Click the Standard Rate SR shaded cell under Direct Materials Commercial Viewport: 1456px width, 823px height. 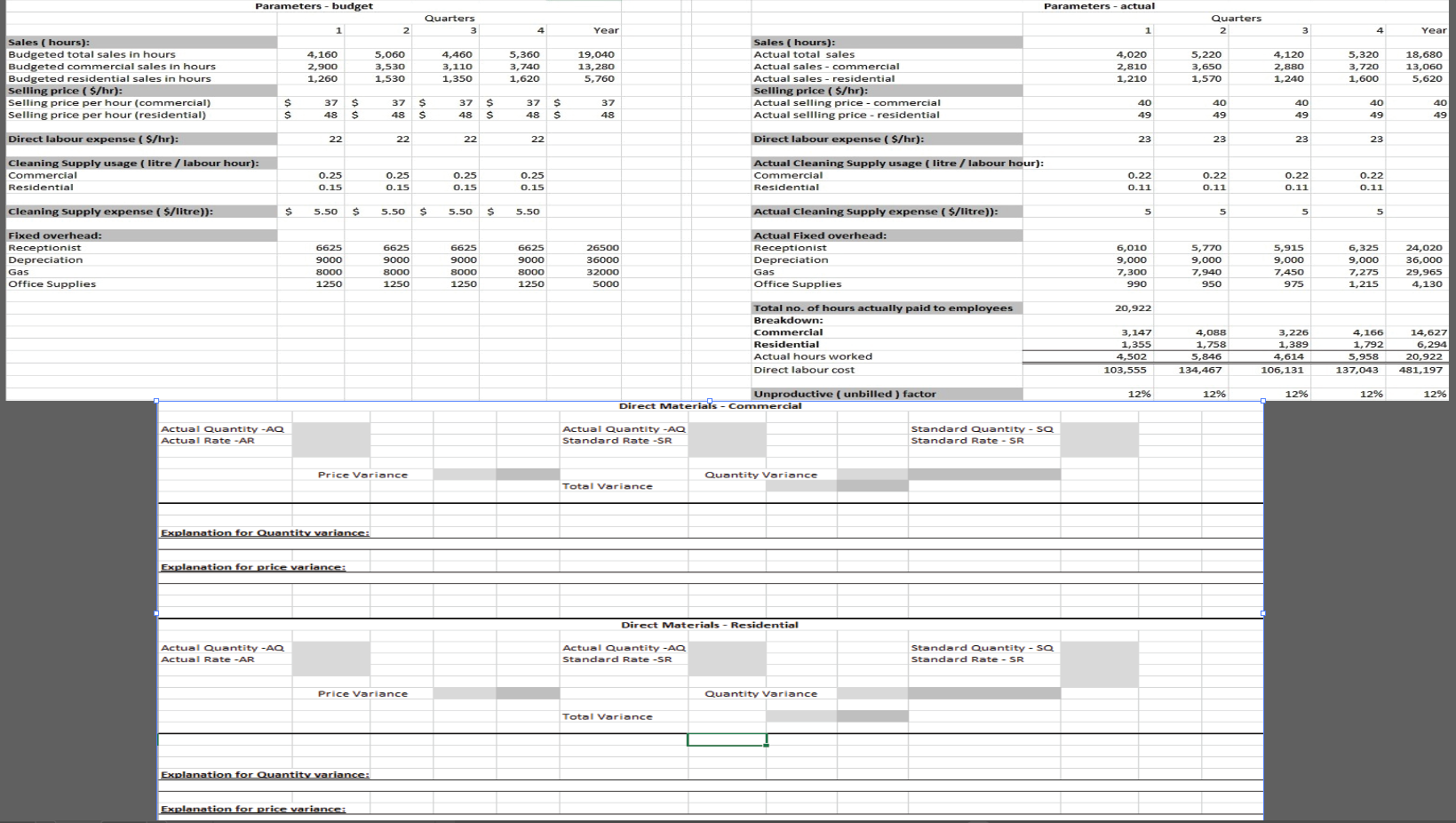pos(728,440)
